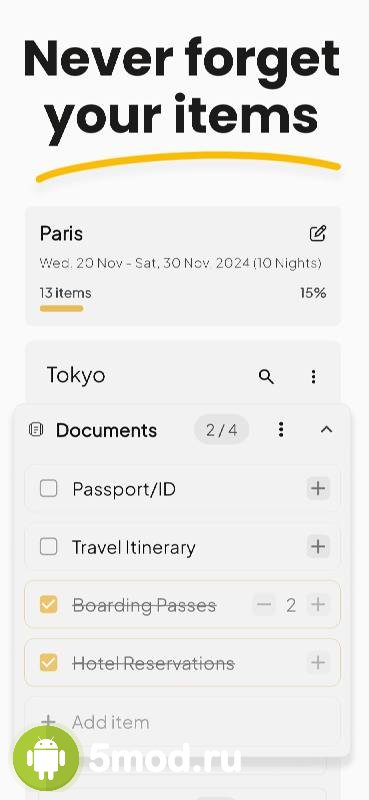Decrease Boarding Passes quantity with minus
The image size is (369, 800).
[x=264, y=605]
